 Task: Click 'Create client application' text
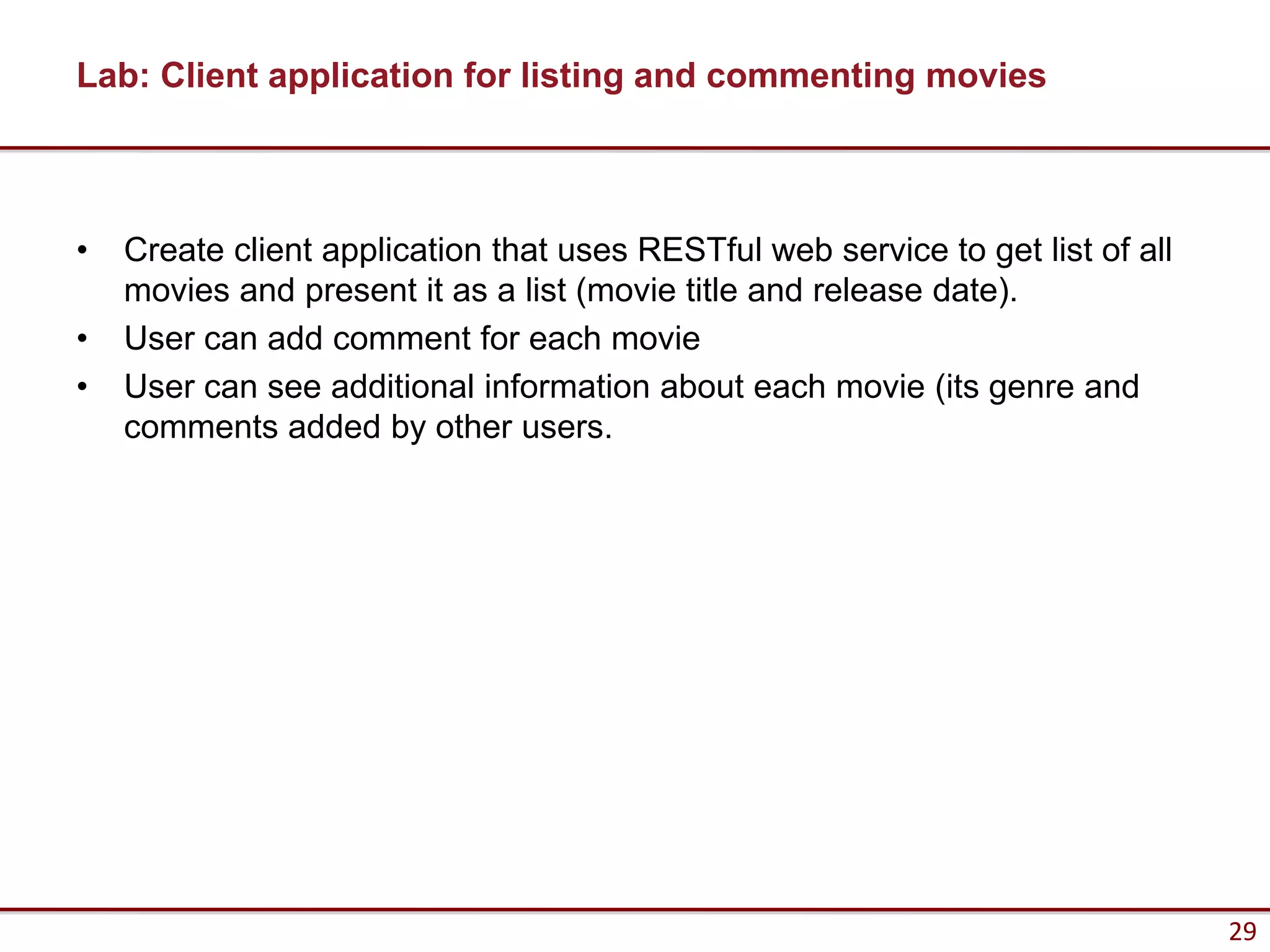click(x=303, y=250)
